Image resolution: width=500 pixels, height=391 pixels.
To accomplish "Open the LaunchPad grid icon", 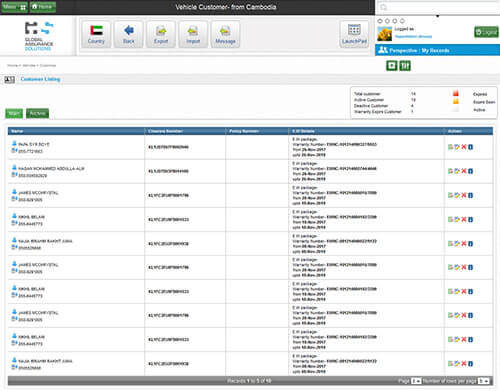I will tap(354, 34).
